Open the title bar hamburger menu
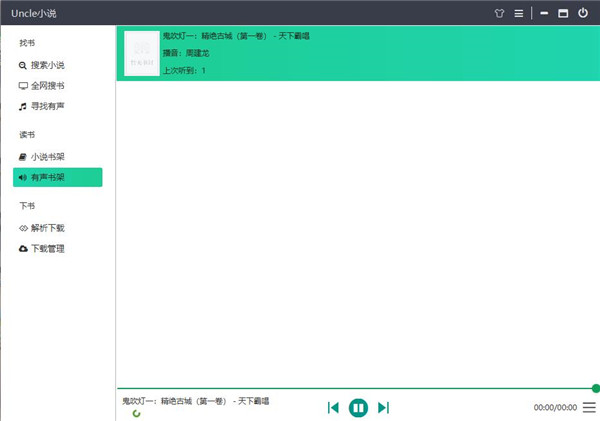This screenshot has height=421, width=600. tap(518, 13)
